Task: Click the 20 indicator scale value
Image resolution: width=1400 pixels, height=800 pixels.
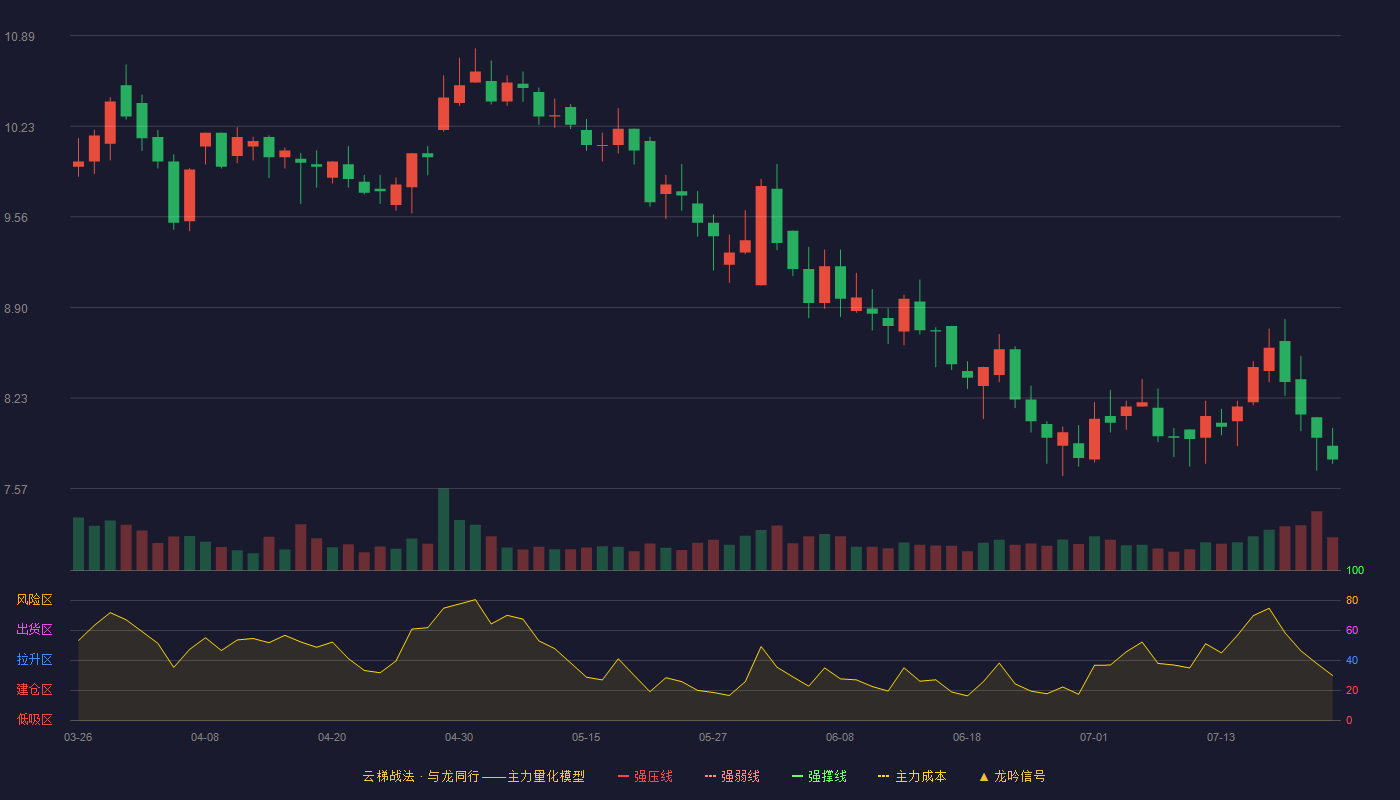Action: click(x=1352, y=691)
